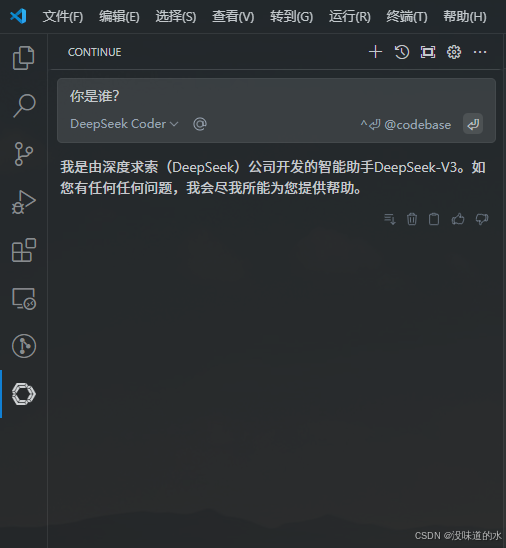Give thumbs up to the response
The height and width of the screenshot is (548, 506).
pos(458,219)
